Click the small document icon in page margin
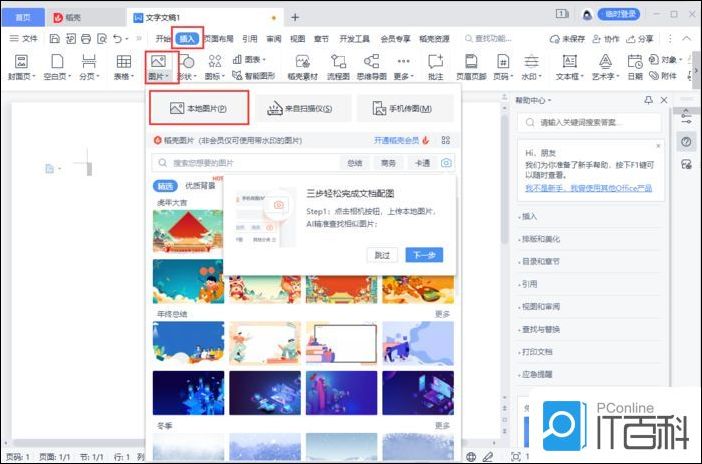702x464 pixels. [50, 168]
